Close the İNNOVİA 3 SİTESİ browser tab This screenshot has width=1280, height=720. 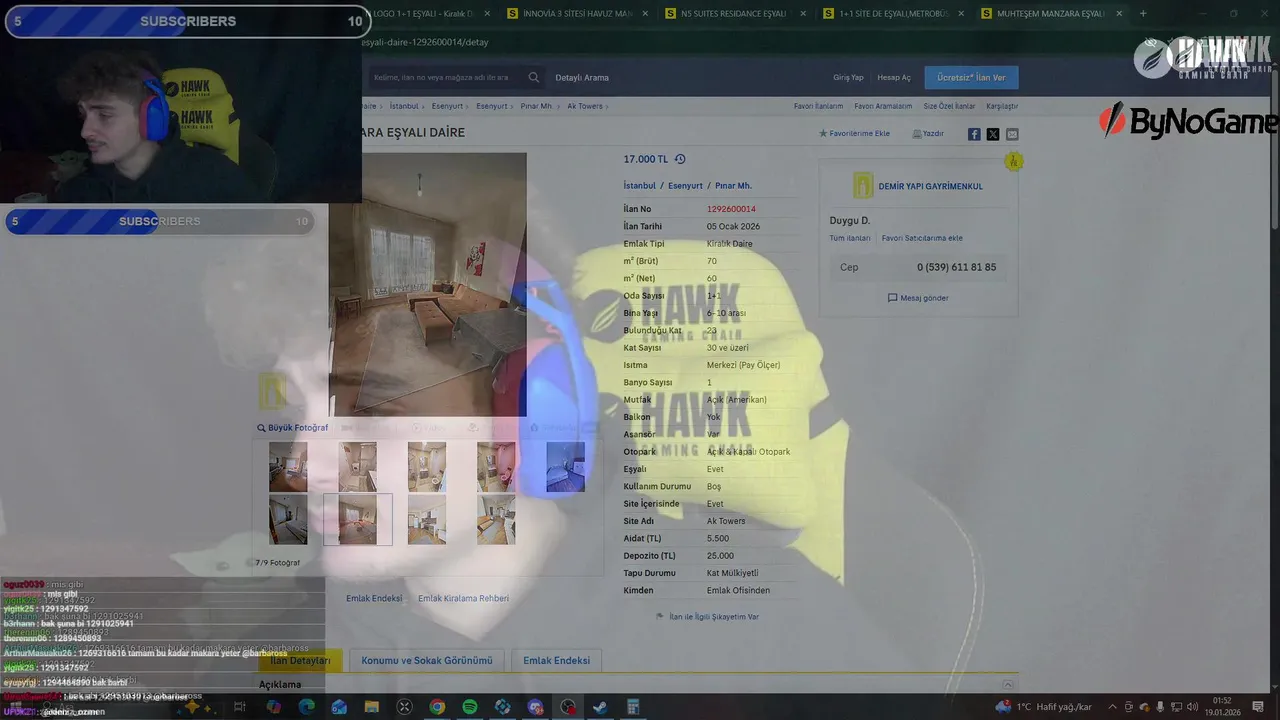(x=645, y=14)
